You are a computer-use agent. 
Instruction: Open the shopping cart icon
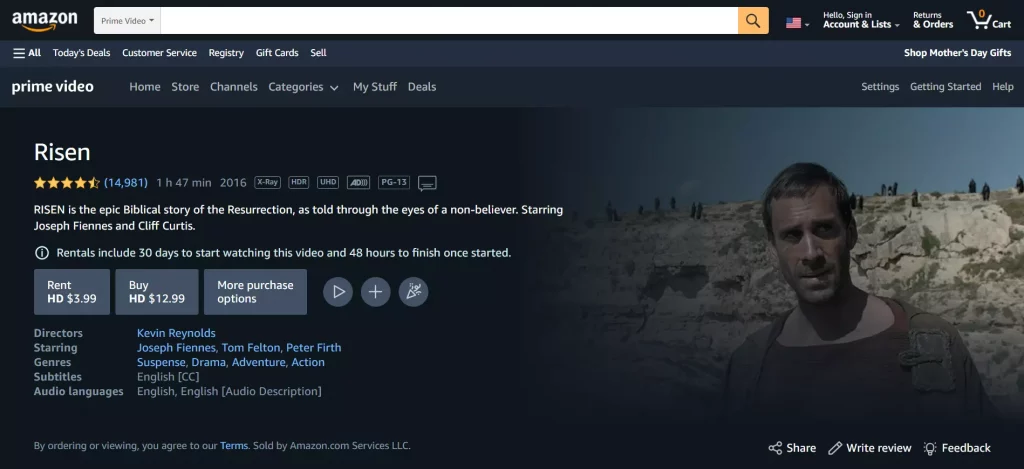[x=989, y=20]
